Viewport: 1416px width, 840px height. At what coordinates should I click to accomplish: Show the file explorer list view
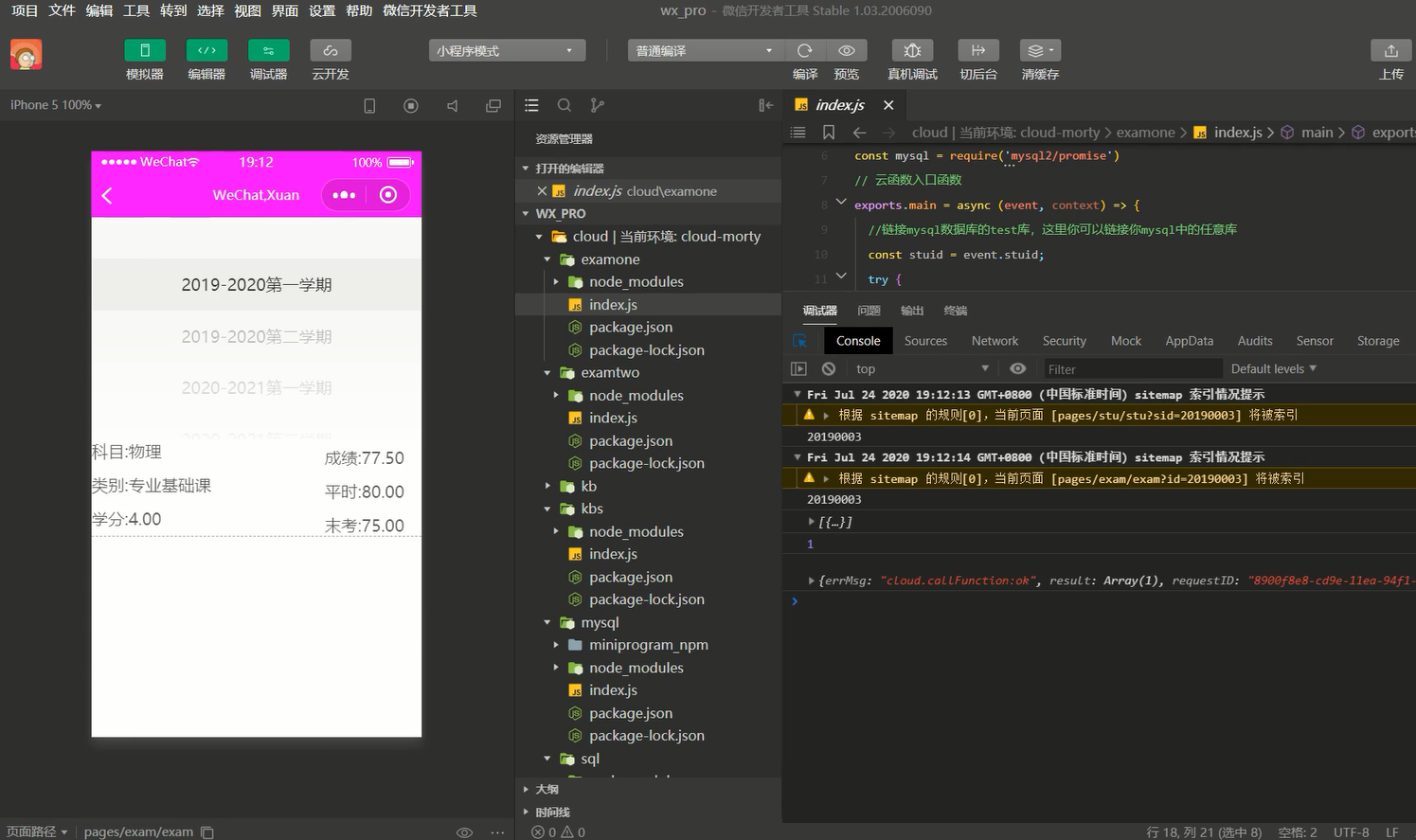(x=532, y=105)
